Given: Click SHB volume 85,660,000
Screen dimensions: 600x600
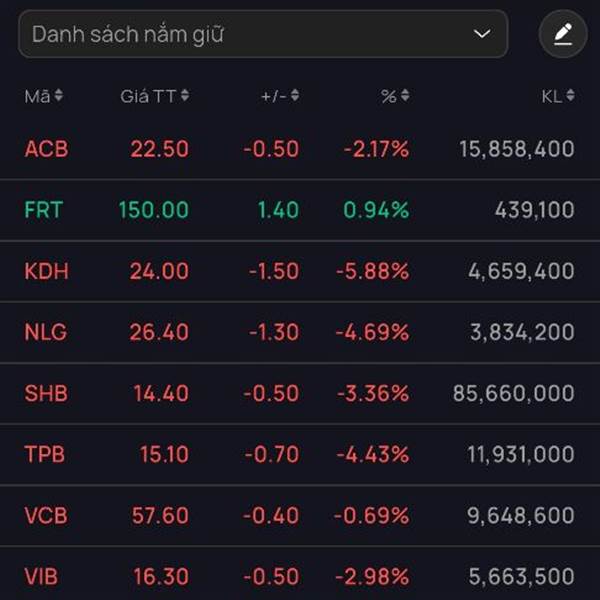Looking at the screenshot, I should coord(514,393).
